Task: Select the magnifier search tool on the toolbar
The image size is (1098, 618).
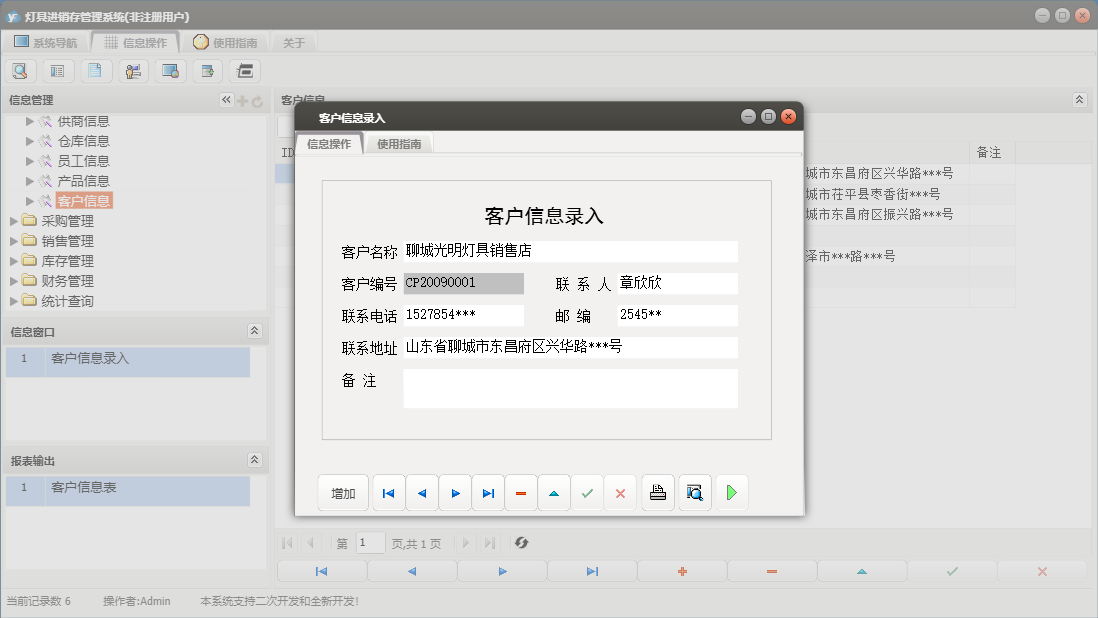Action: coord(20,70)
